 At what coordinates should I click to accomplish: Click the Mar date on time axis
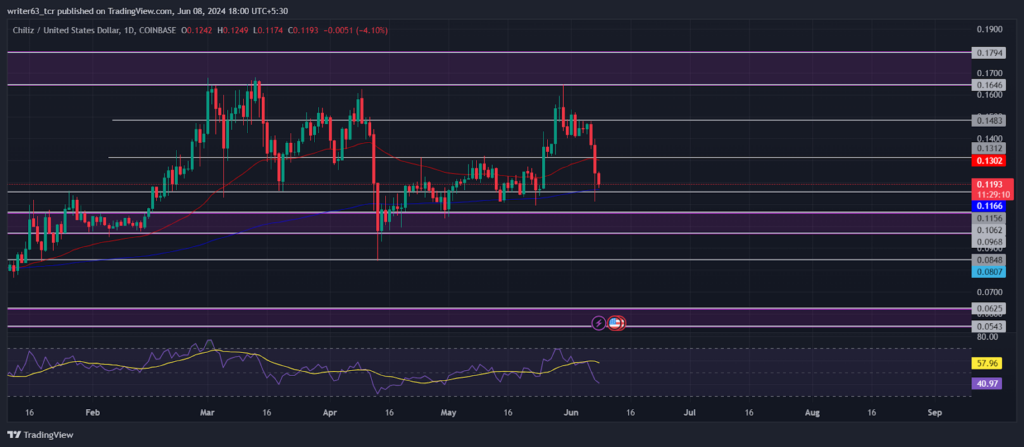point(207,413)
